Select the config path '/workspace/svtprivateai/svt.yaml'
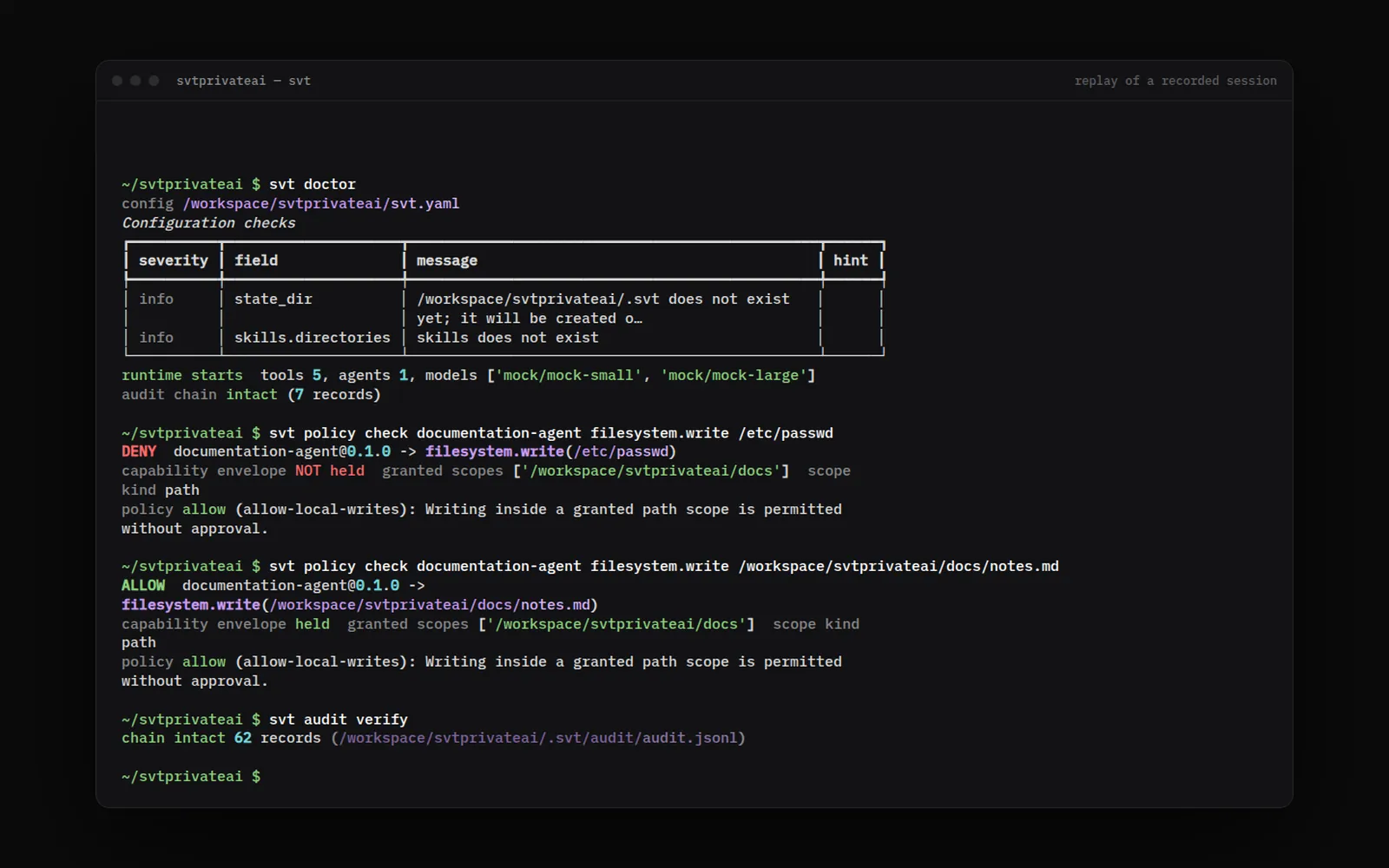Viewport: 1389px width, 868px height. 321,203
